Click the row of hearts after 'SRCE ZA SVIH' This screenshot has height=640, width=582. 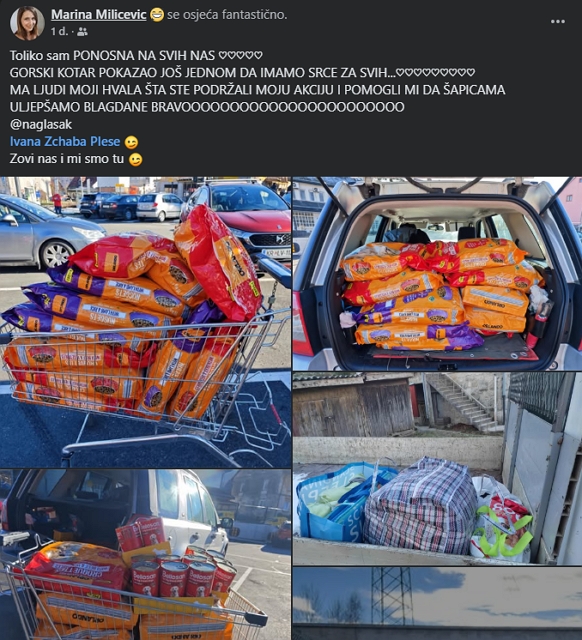click(x=435, y=73)
